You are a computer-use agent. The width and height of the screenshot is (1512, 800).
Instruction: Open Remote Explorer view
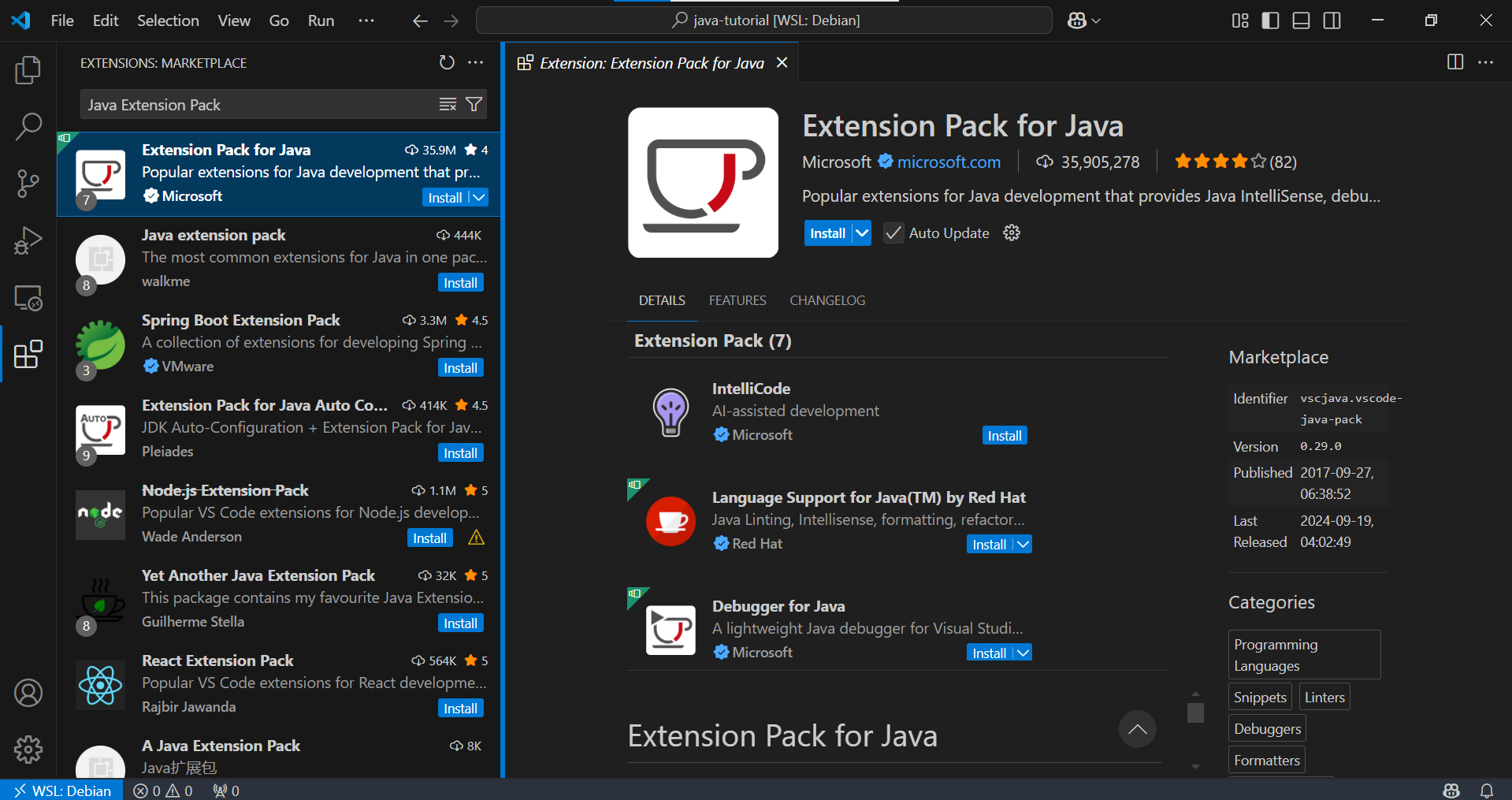(x=28, y=298)
